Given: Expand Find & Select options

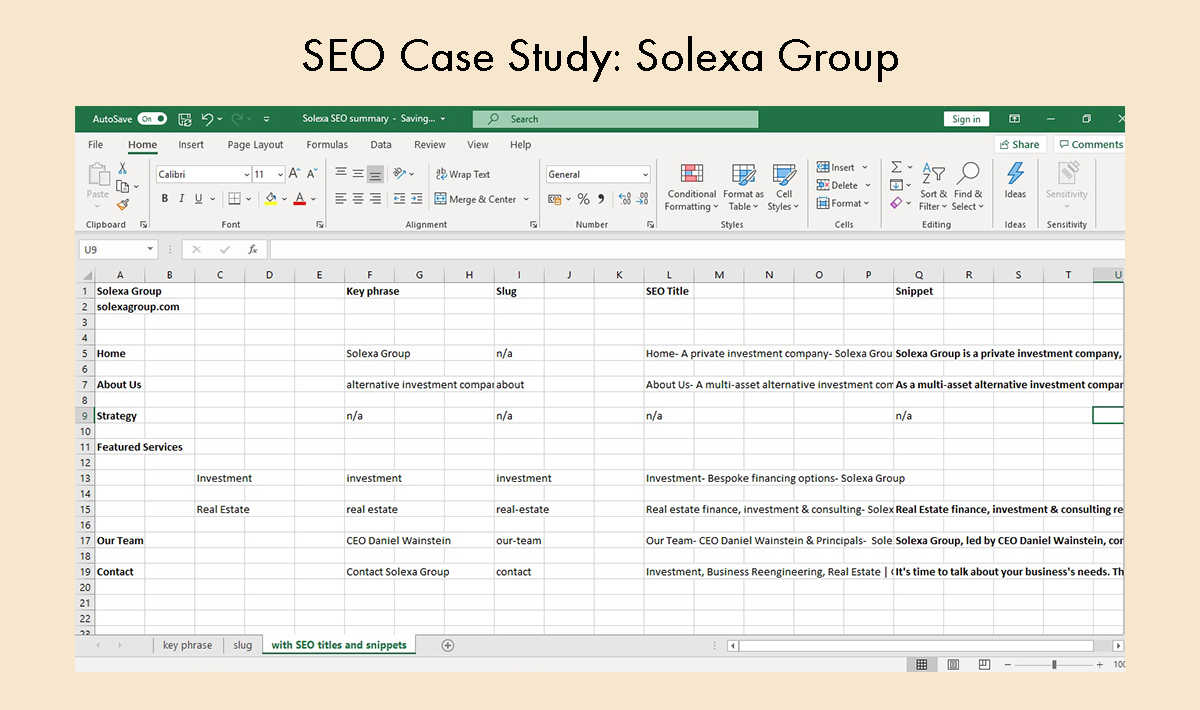Looking at the screenshot, I should click(968, 188).
